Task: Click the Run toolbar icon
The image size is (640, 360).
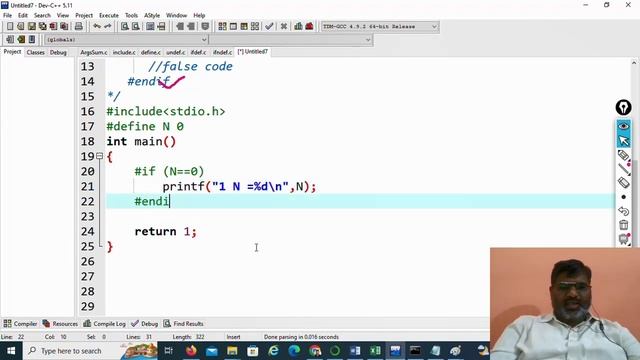Action: [x=233, y=27]
